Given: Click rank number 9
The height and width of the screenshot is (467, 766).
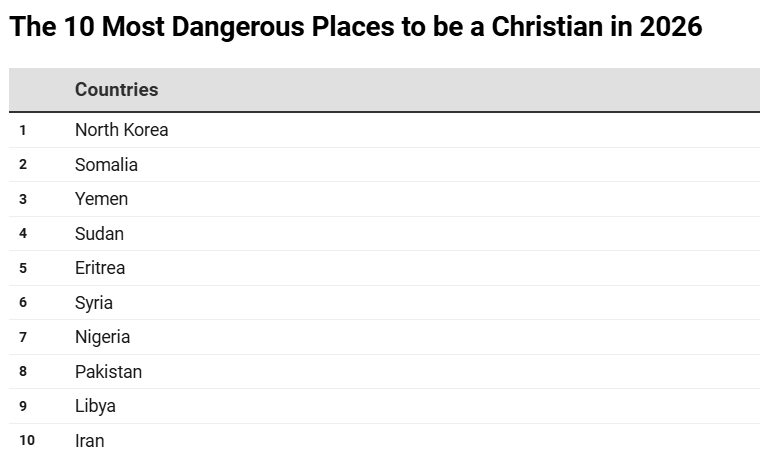Looking at the screenshot, I should (x=23, y=406).
